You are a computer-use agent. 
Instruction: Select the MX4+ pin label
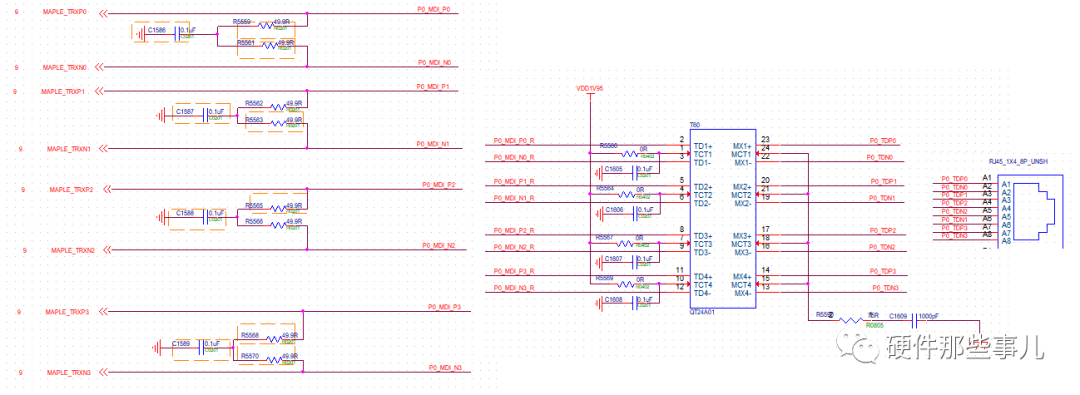[x=742, y=276]
